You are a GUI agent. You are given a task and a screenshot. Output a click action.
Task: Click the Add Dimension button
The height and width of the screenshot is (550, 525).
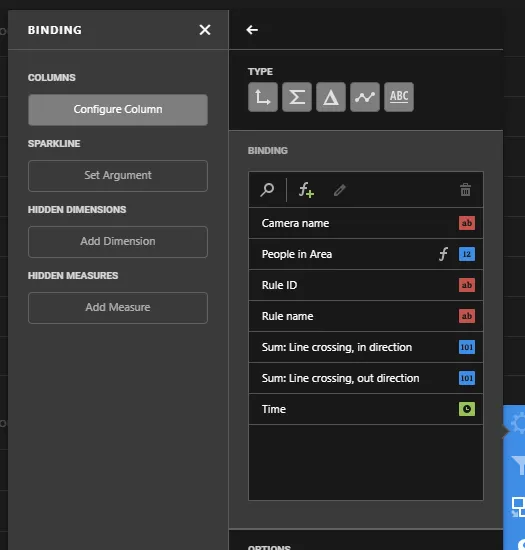coord(118,242)
